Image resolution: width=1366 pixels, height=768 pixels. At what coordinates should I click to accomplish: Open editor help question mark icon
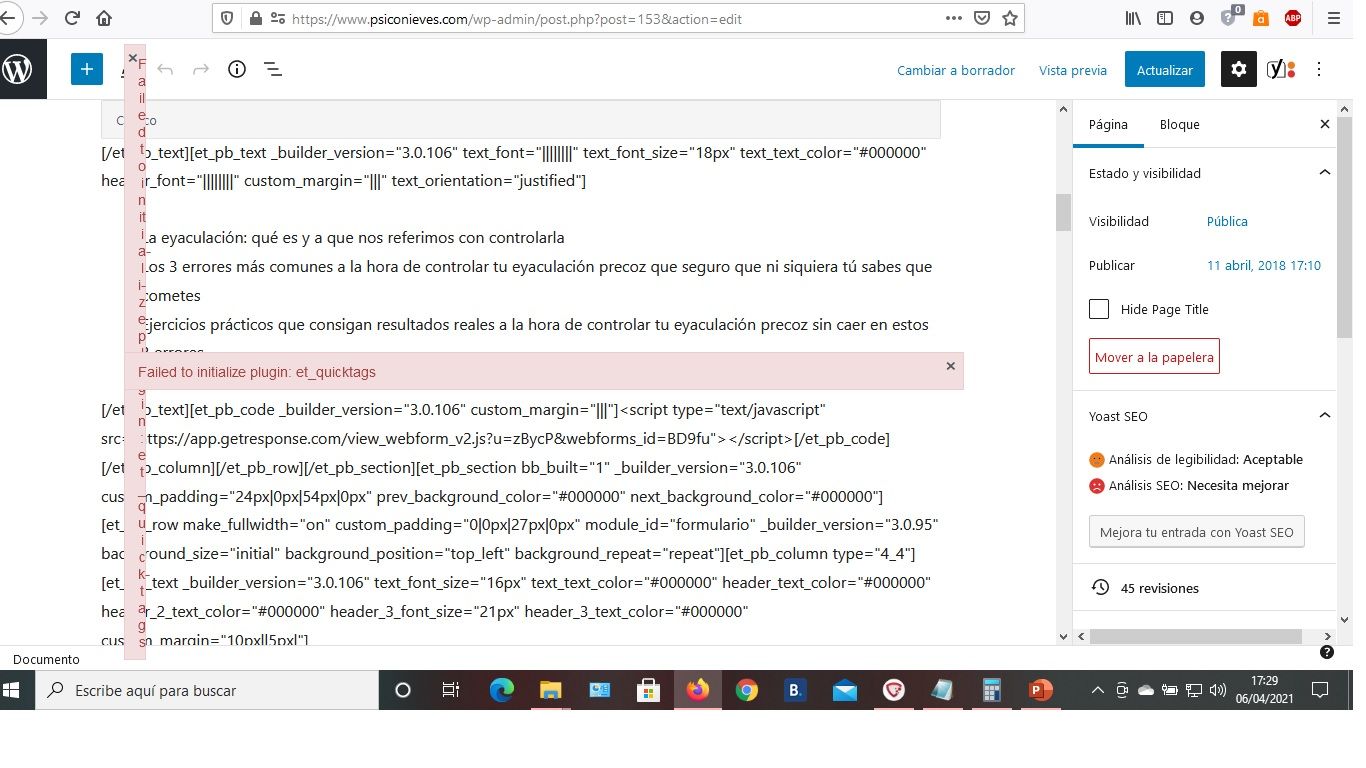[1327, 652]
